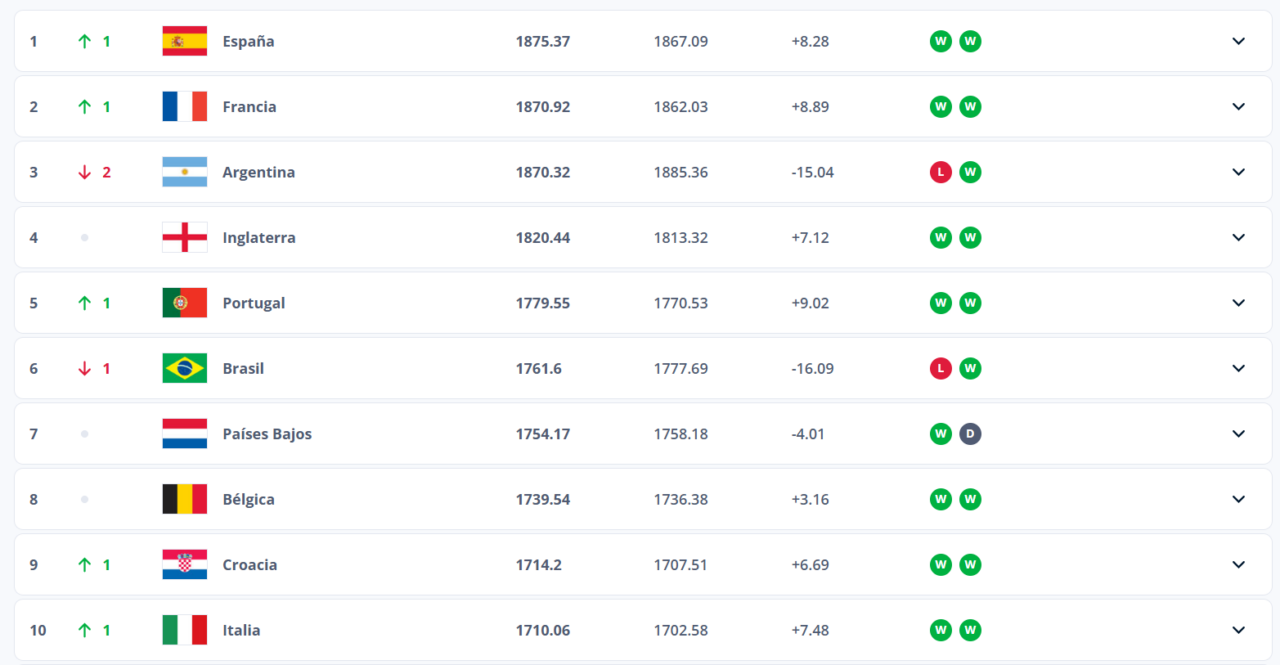Image resolution: width=1280 pixels, height=665 pixels.
Task: Click Italia's points change +7.48
Action: [810, 630]
